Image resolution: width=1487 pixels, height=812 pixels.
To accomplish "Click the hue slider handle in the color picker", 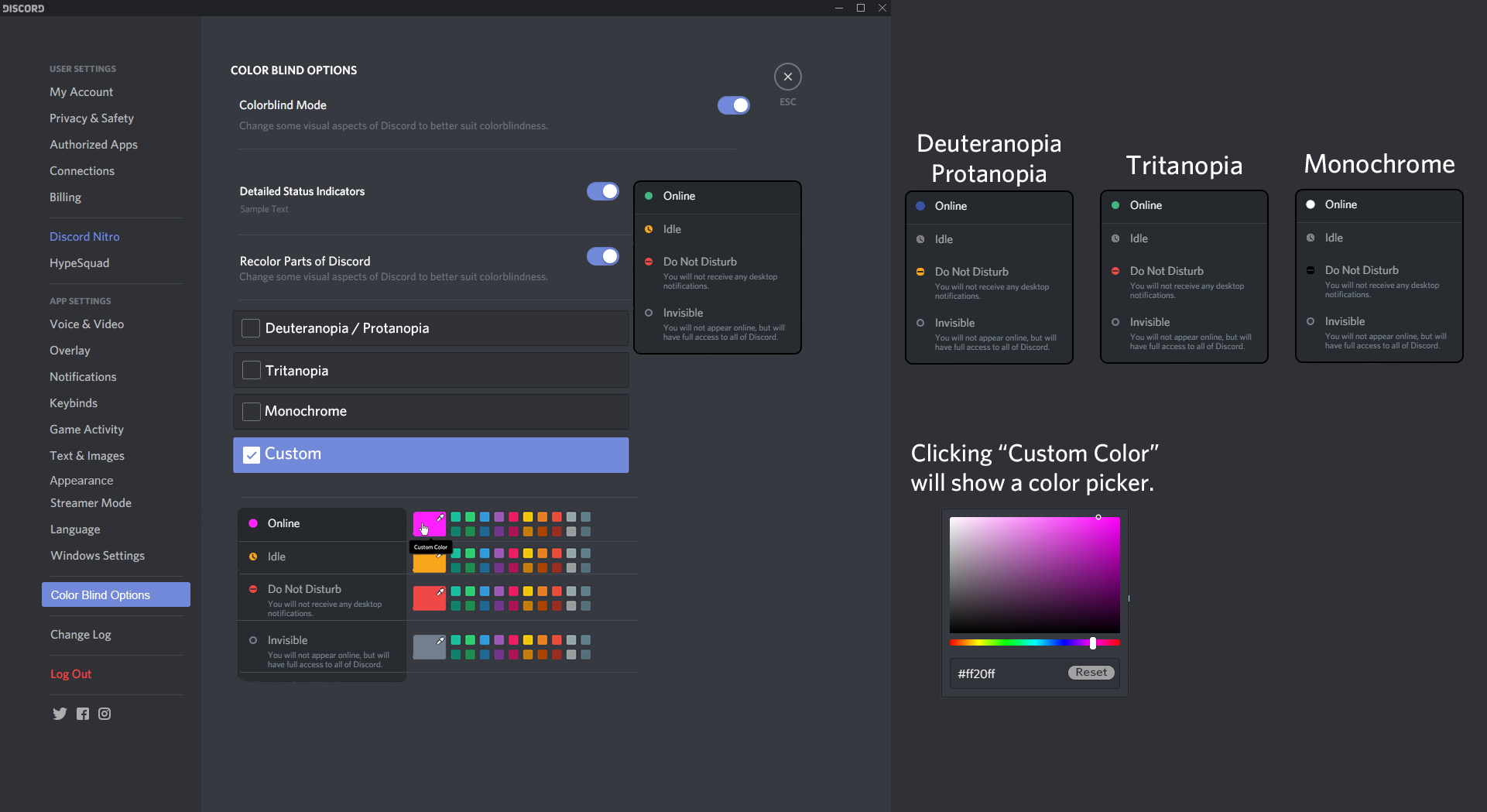I will [x=1092, y=642].
